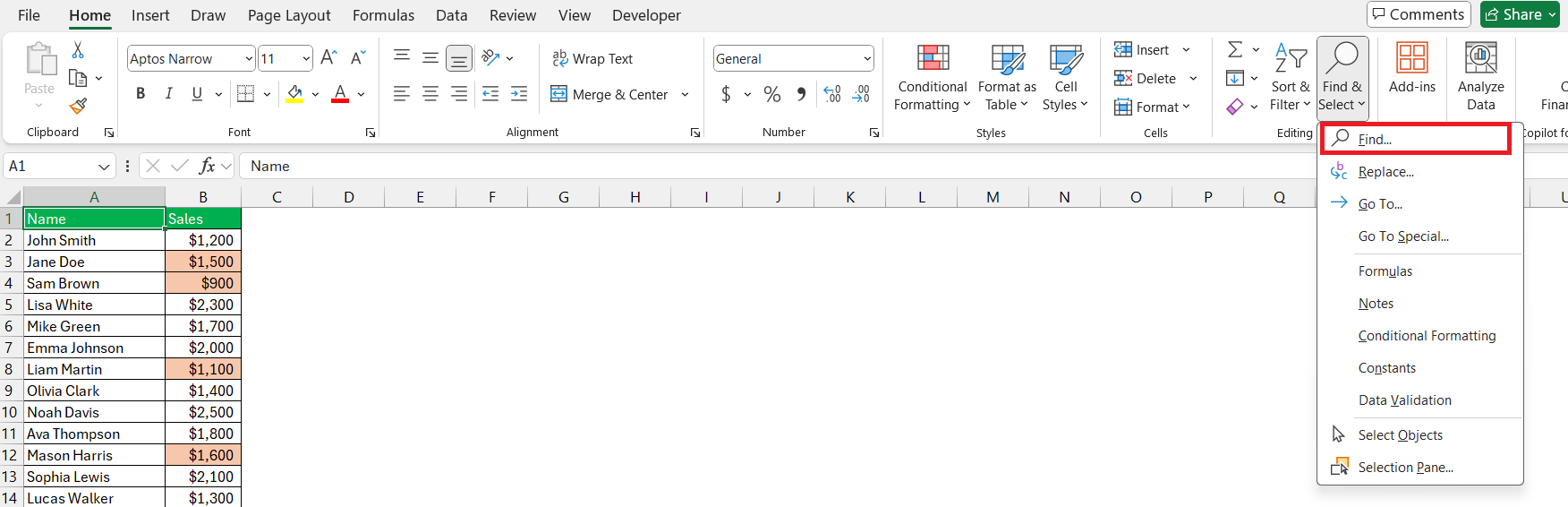Click Insert cells button
The image size is (1568, 507).
(1141, 50)
